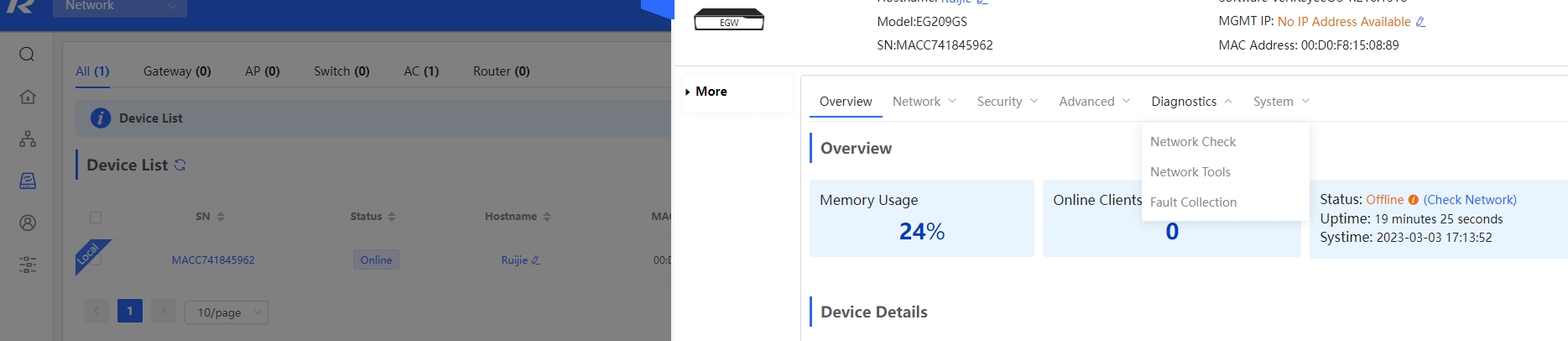Sort by SN column arrows

coord(221,217)
